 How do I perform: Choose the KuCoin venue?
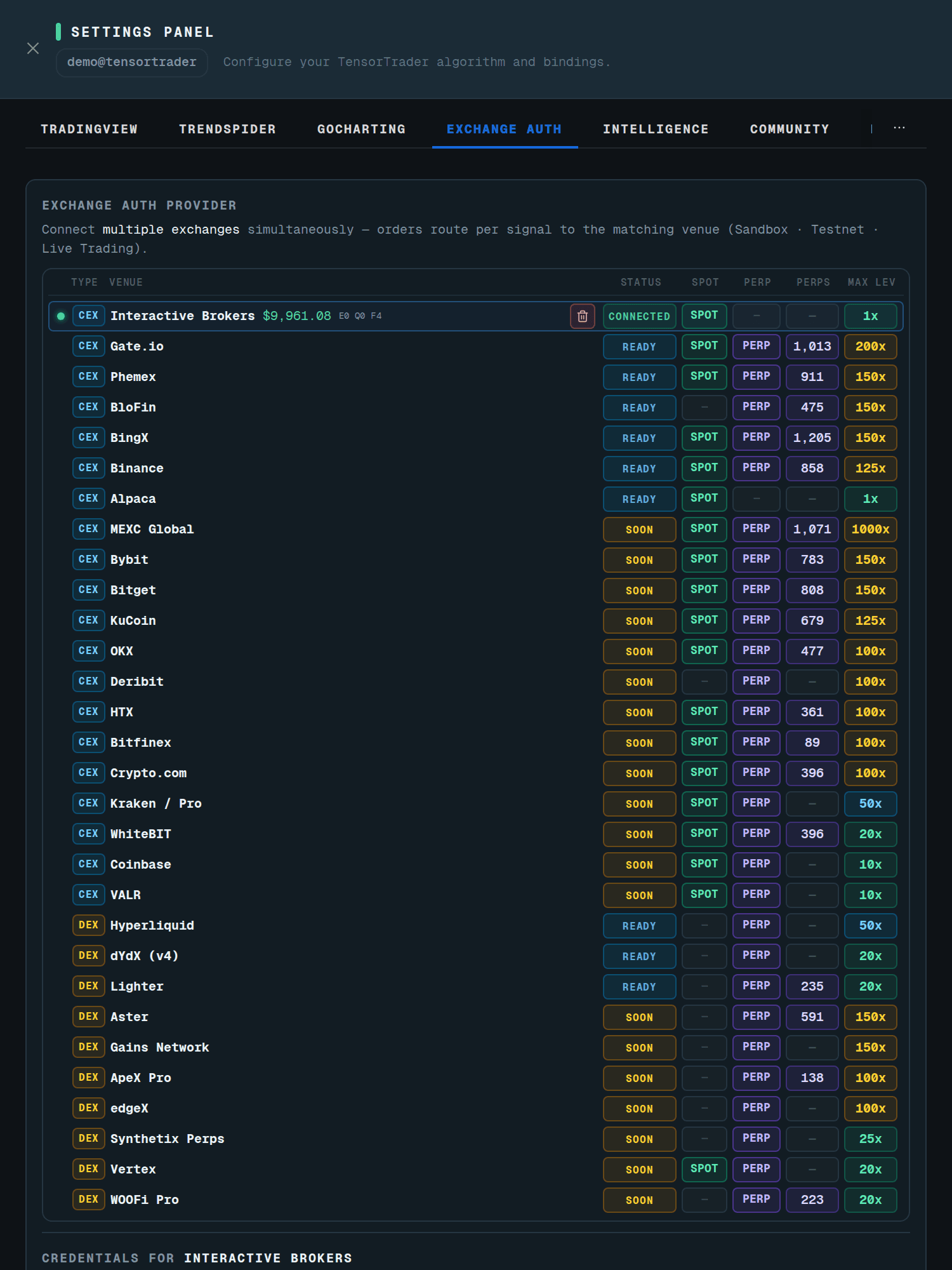pos(476,621)
